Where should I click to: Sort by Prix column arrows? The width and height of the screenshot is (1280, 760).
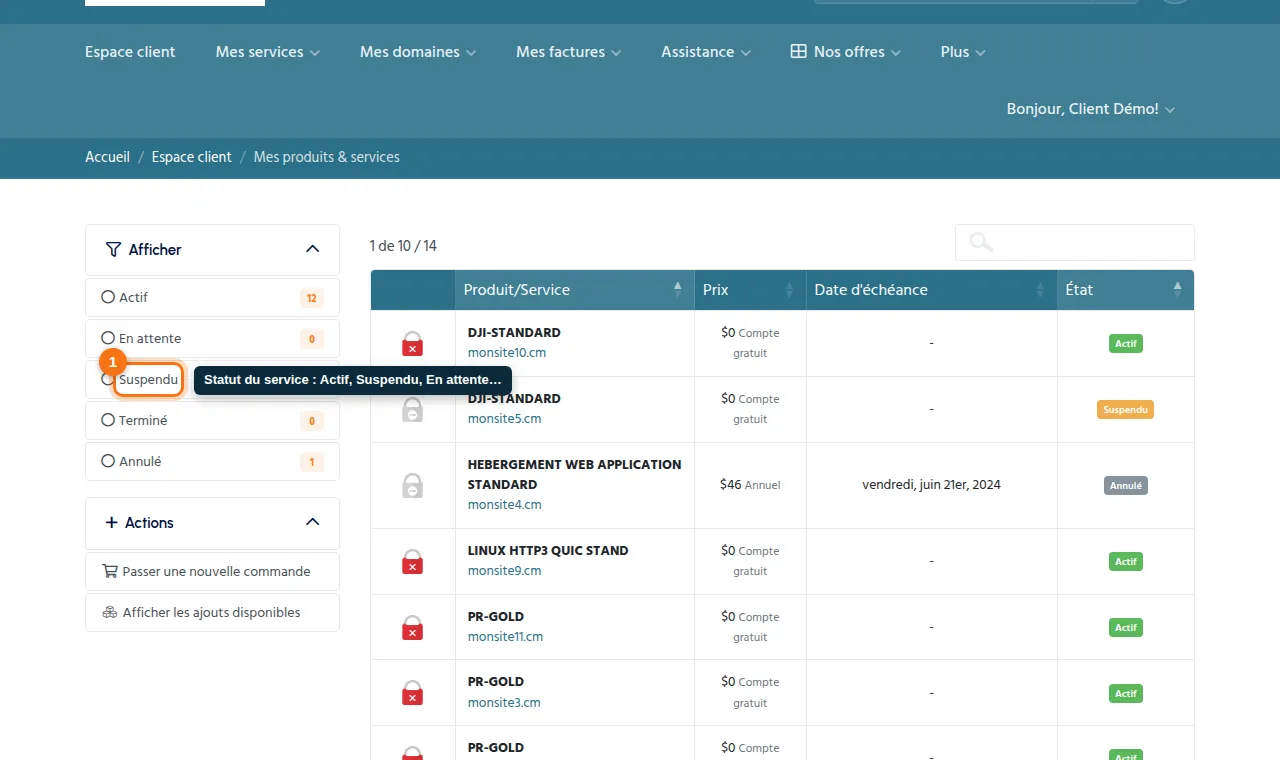click(789, 290)
